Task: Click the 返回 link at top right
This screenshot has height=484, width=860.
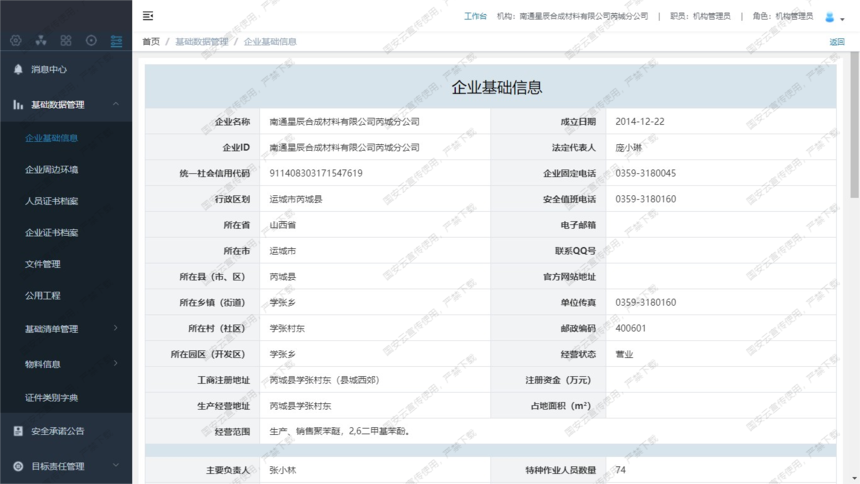Action: tap(837, 42)
